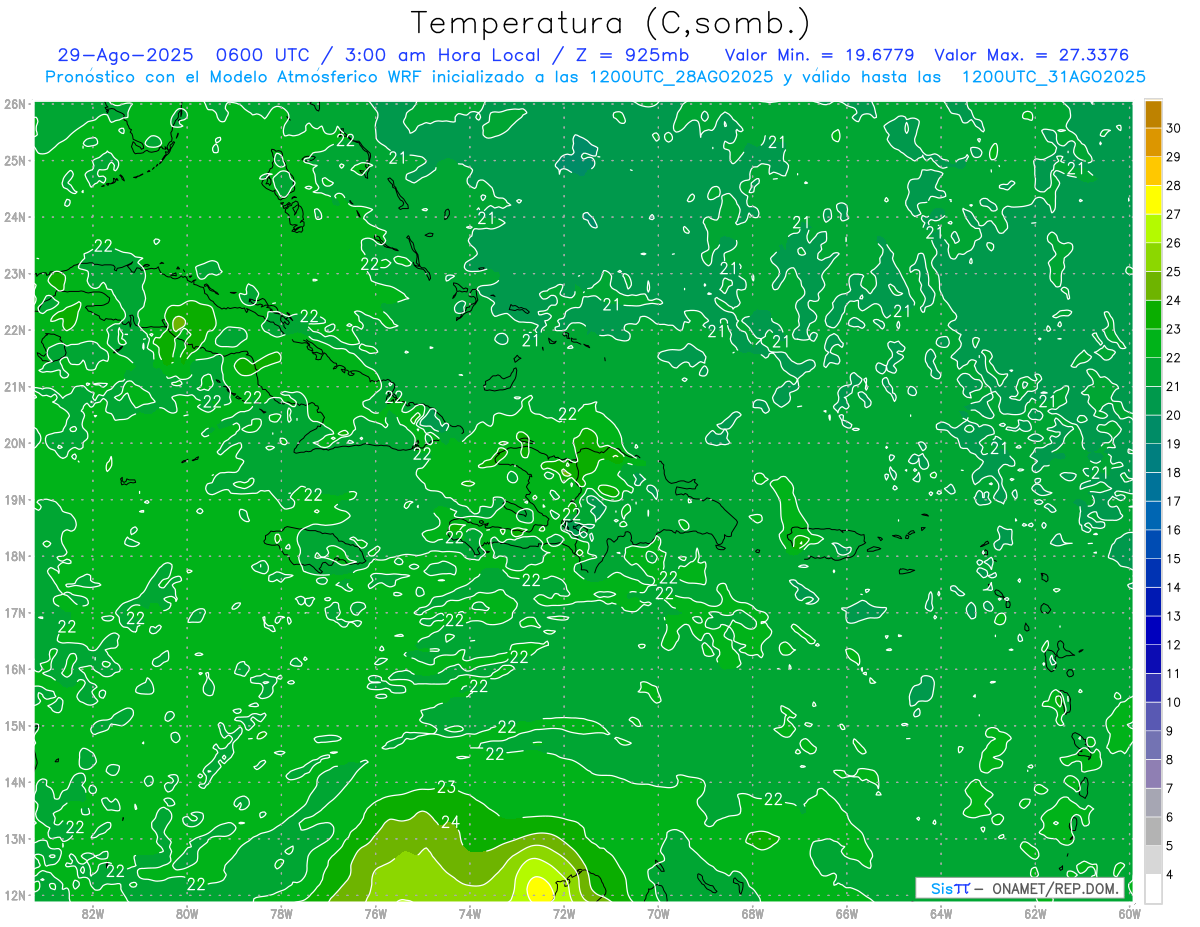This screenshot has width=1200, height=927.
Task: Click the "23N" latitude axis label
Action: point(15,274)
